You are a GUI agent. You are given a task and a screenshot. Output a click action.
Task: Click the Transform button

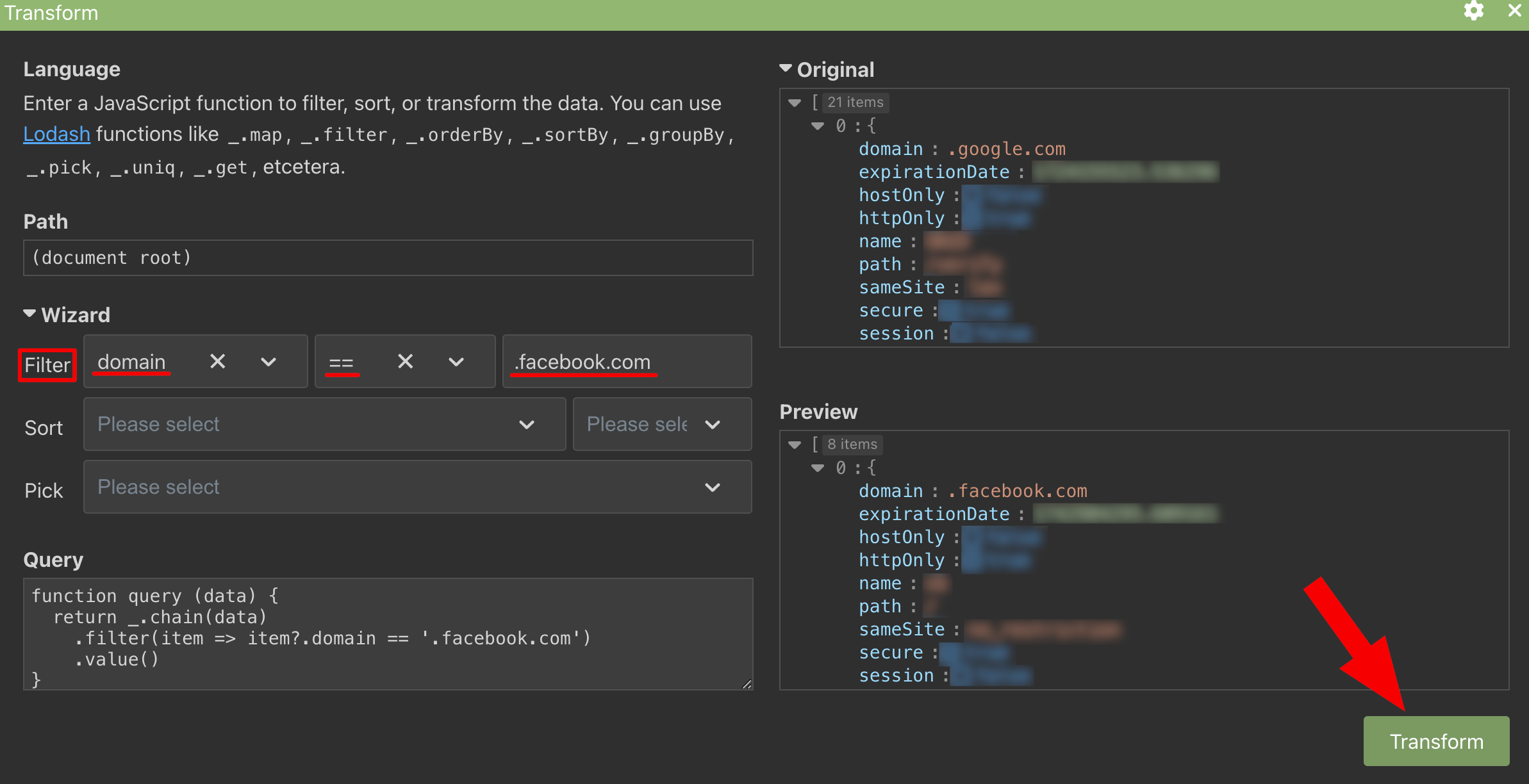(1436, 741)
